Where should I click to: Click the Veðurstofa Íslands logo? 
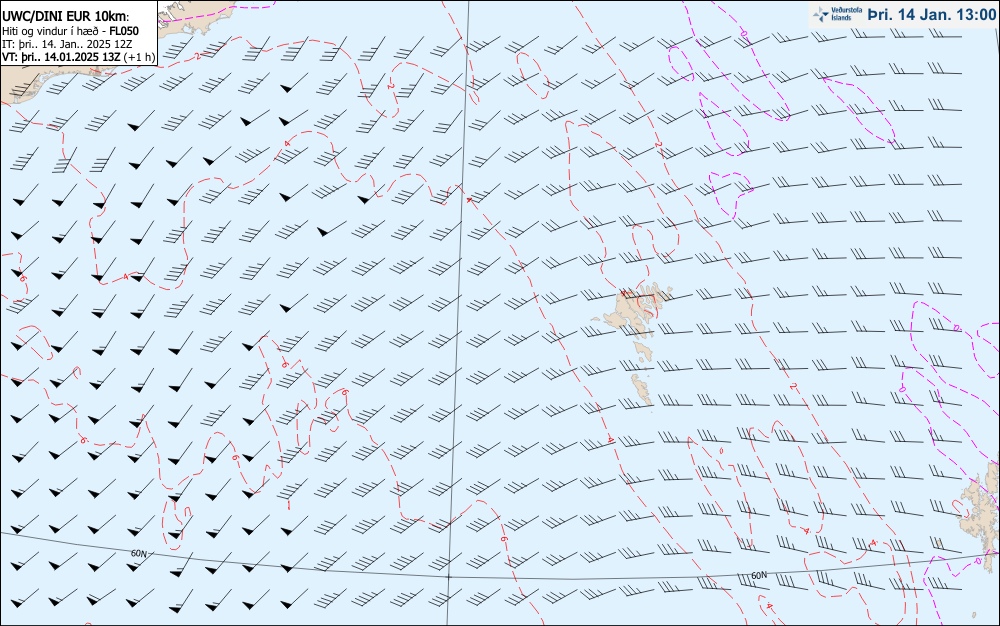(x=837, y=14)
